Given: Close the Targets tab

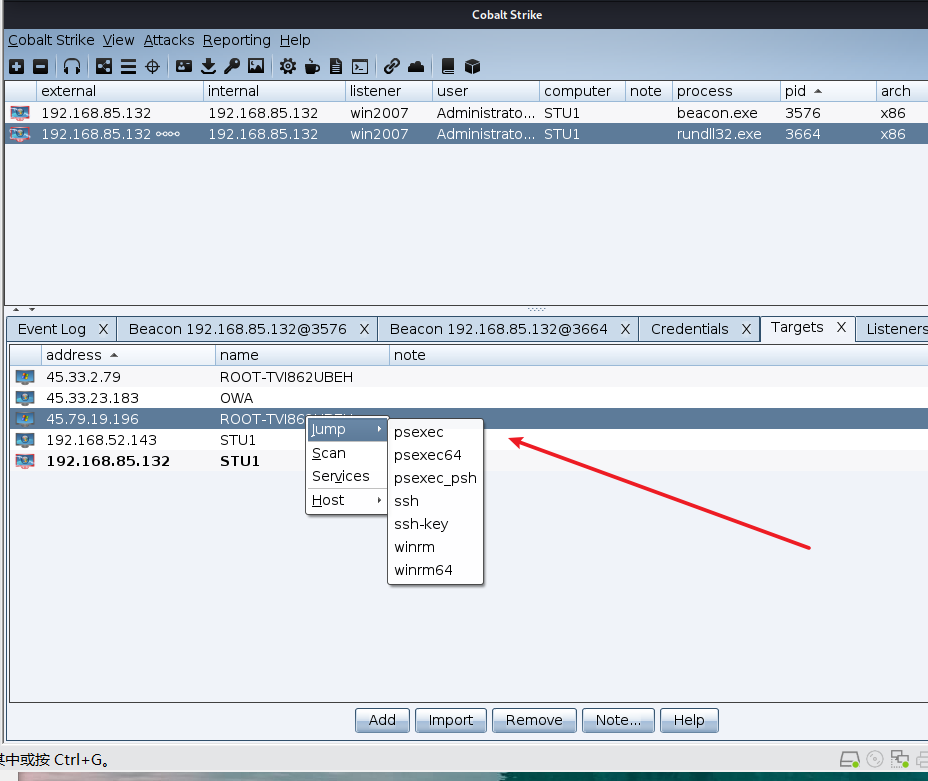Looking at the screenshot, I should (841, 327).
